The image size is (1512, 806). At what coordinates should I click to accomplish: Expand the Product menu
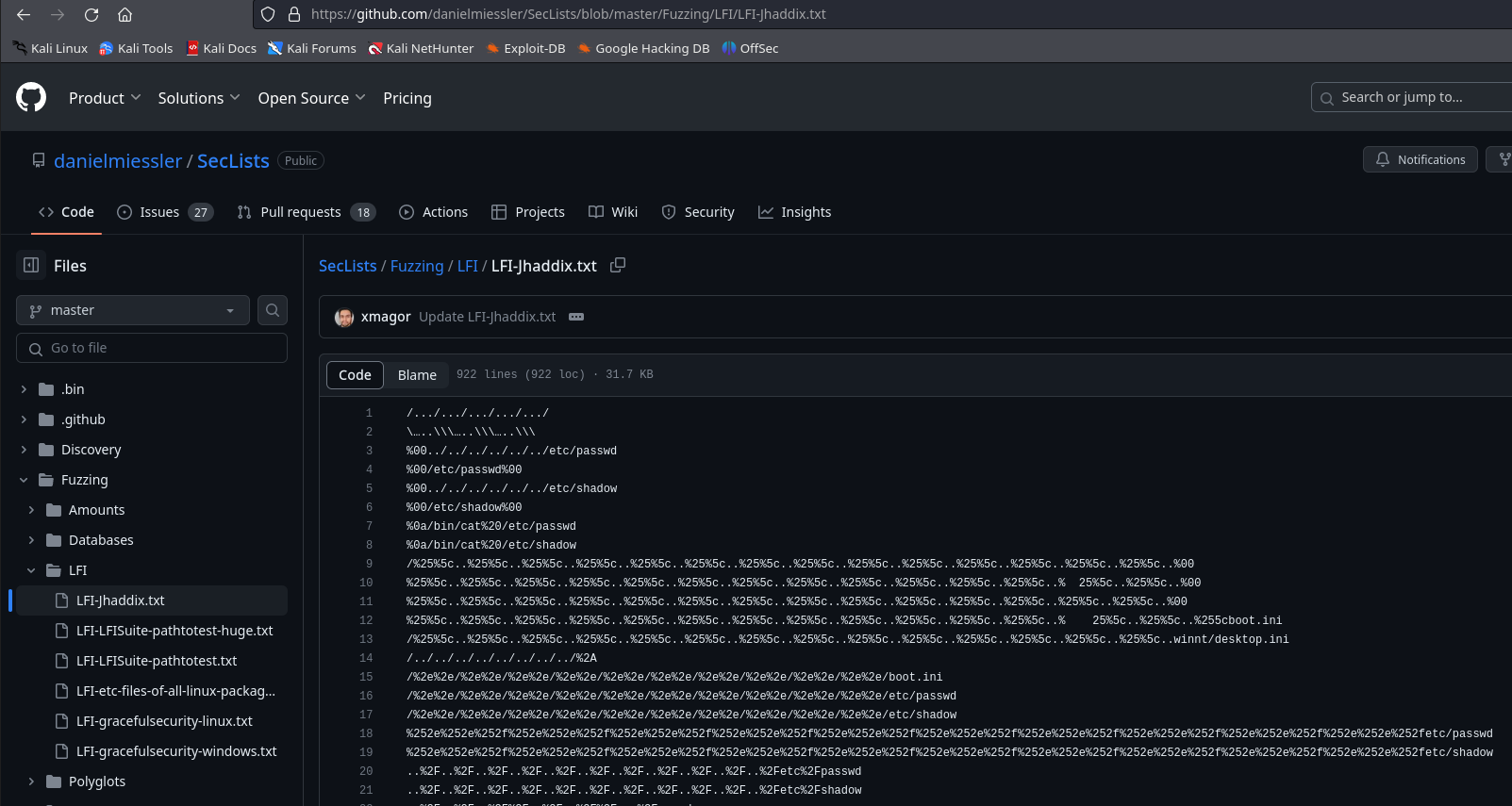(x=105, y=98)
